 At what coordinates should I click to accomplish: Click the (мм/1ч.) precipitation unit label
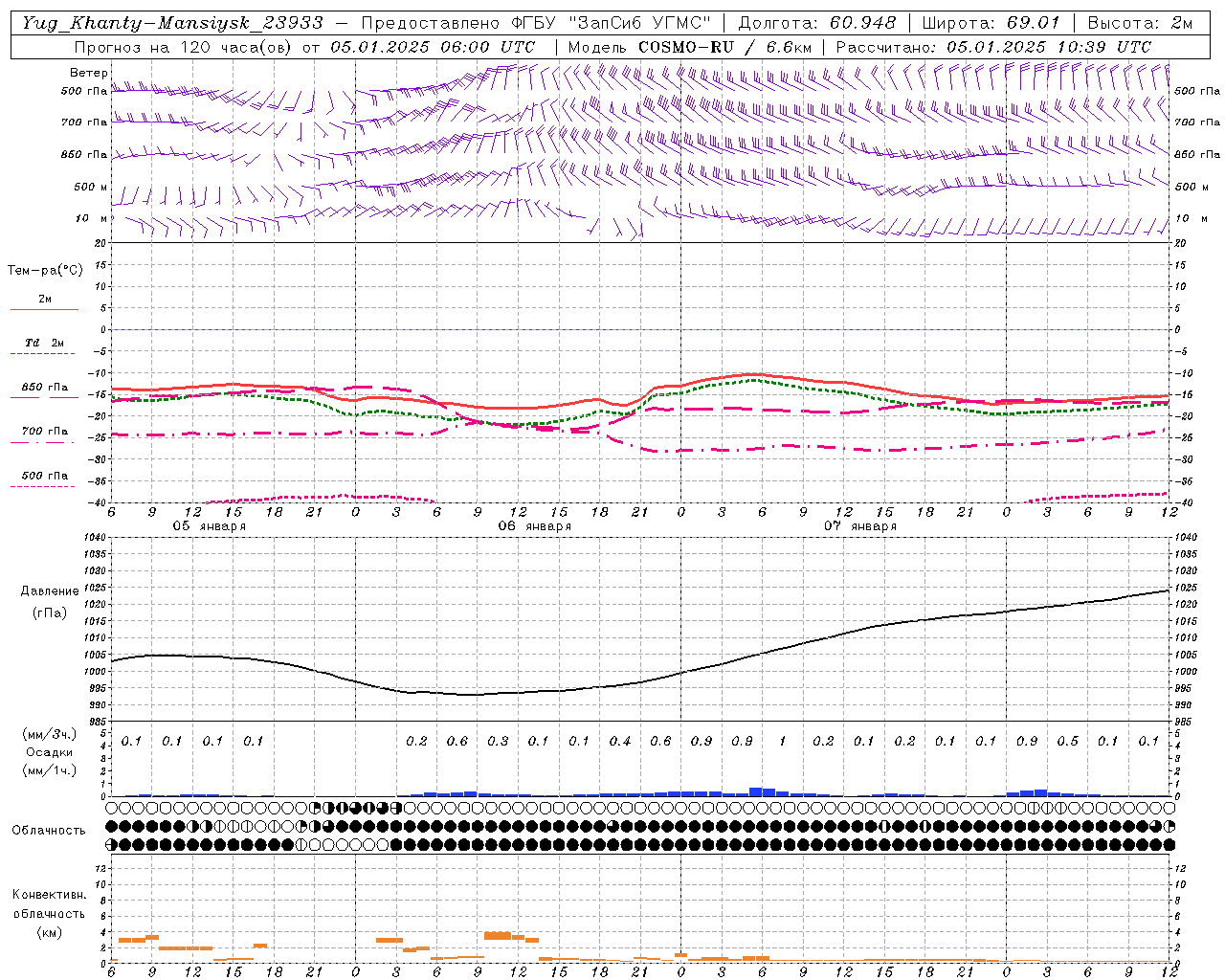pyautogui.click(x=50, y=770)
